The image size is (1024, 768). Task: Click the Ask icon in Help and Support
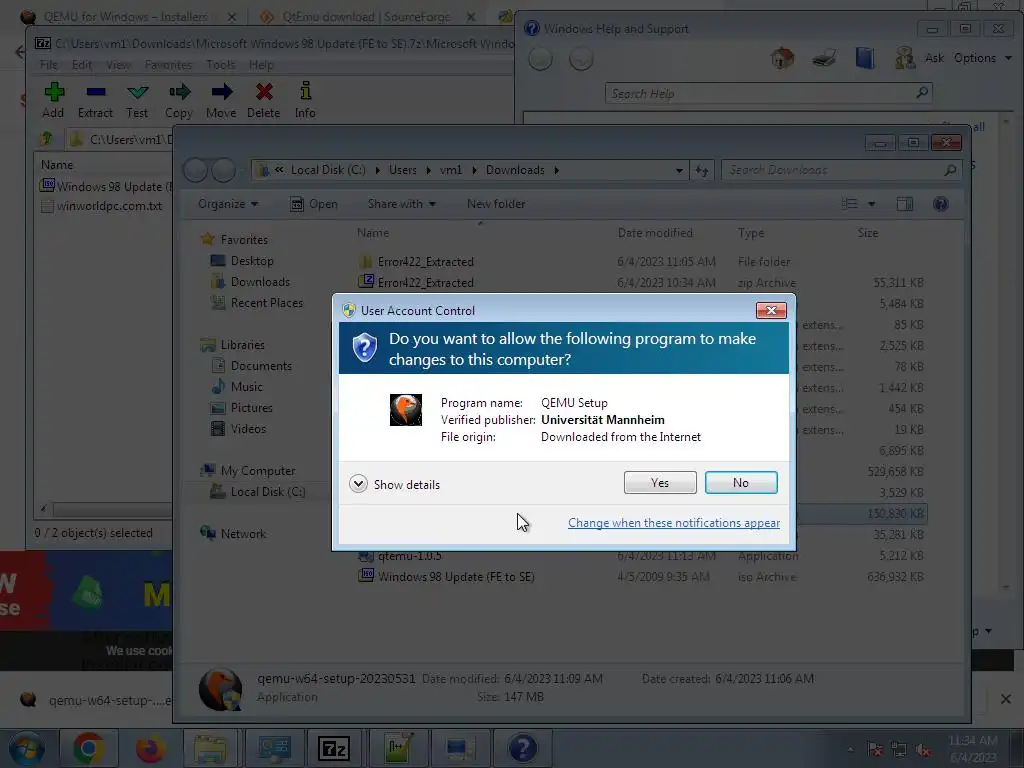[x=920, y=58]
